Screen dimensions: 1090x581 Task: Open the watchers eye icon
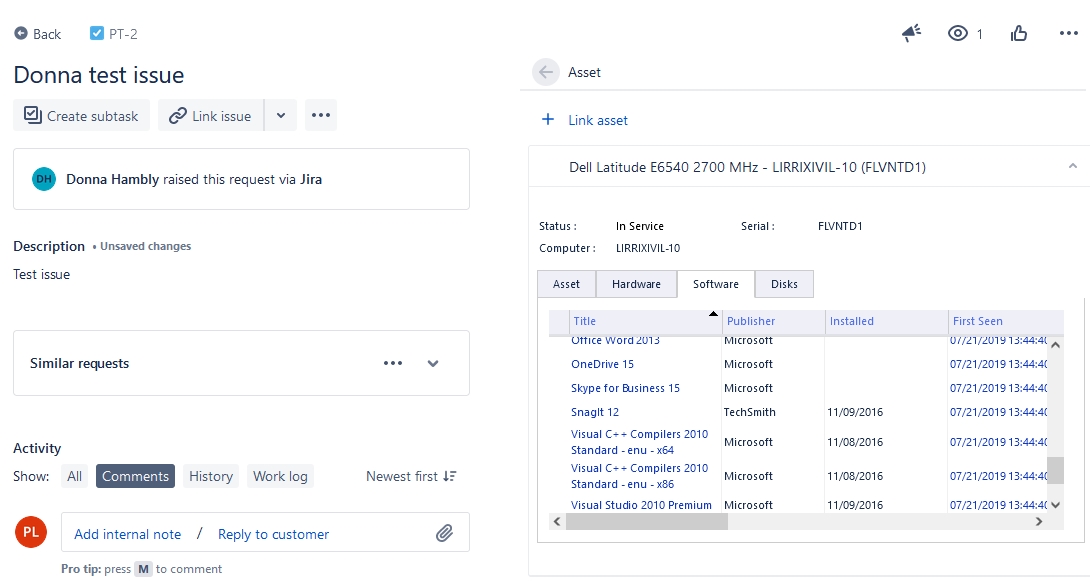point(957,33)
